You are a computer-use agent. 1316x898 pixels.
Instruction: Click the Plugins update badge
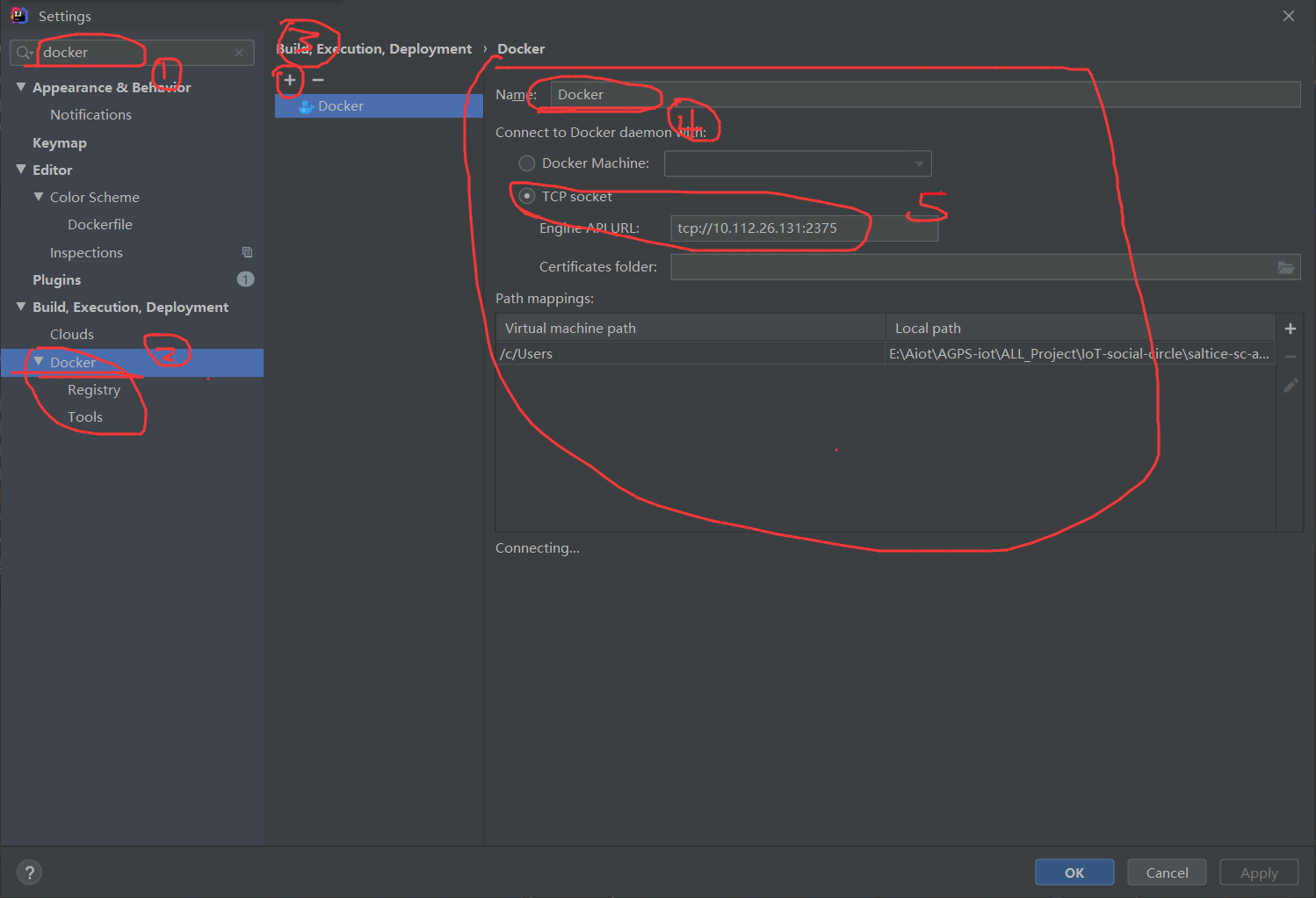coord(245,279)
